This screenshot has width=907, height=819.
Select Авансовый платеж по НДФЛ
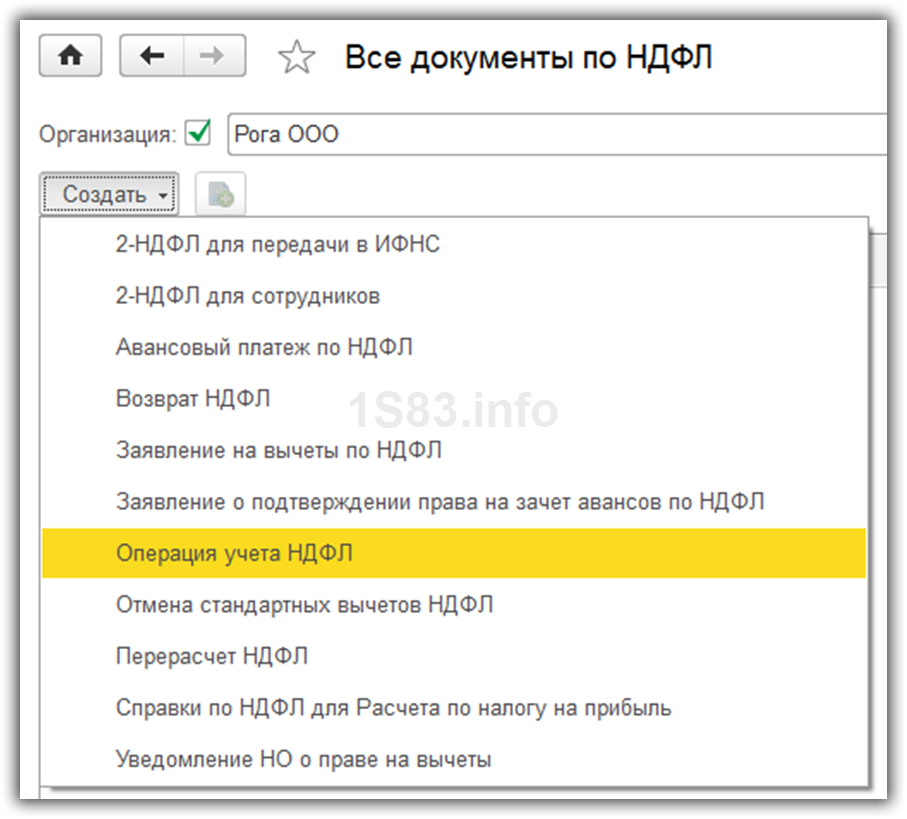[x=264, y=347]
